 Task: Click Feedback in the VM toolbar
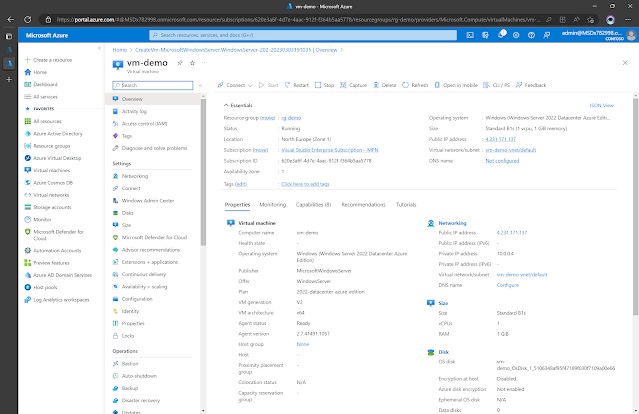531,85
